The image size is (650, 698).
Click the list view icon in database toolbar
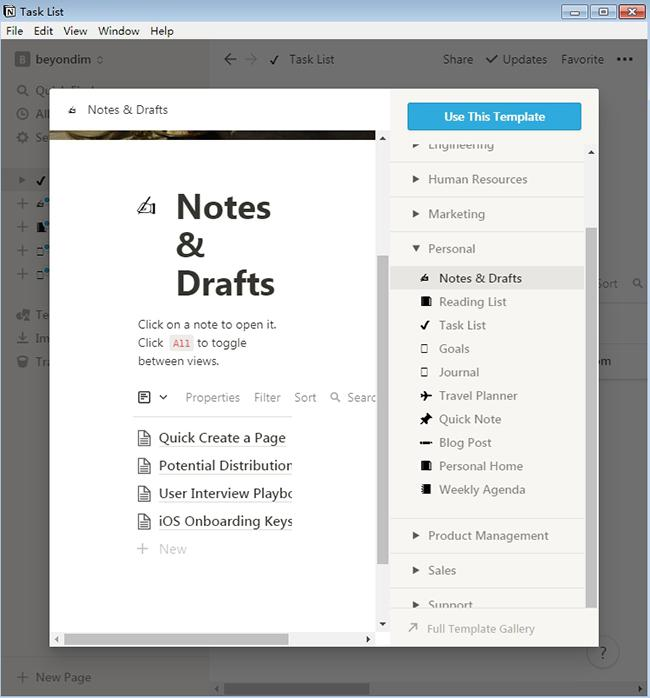coord(144,397)
